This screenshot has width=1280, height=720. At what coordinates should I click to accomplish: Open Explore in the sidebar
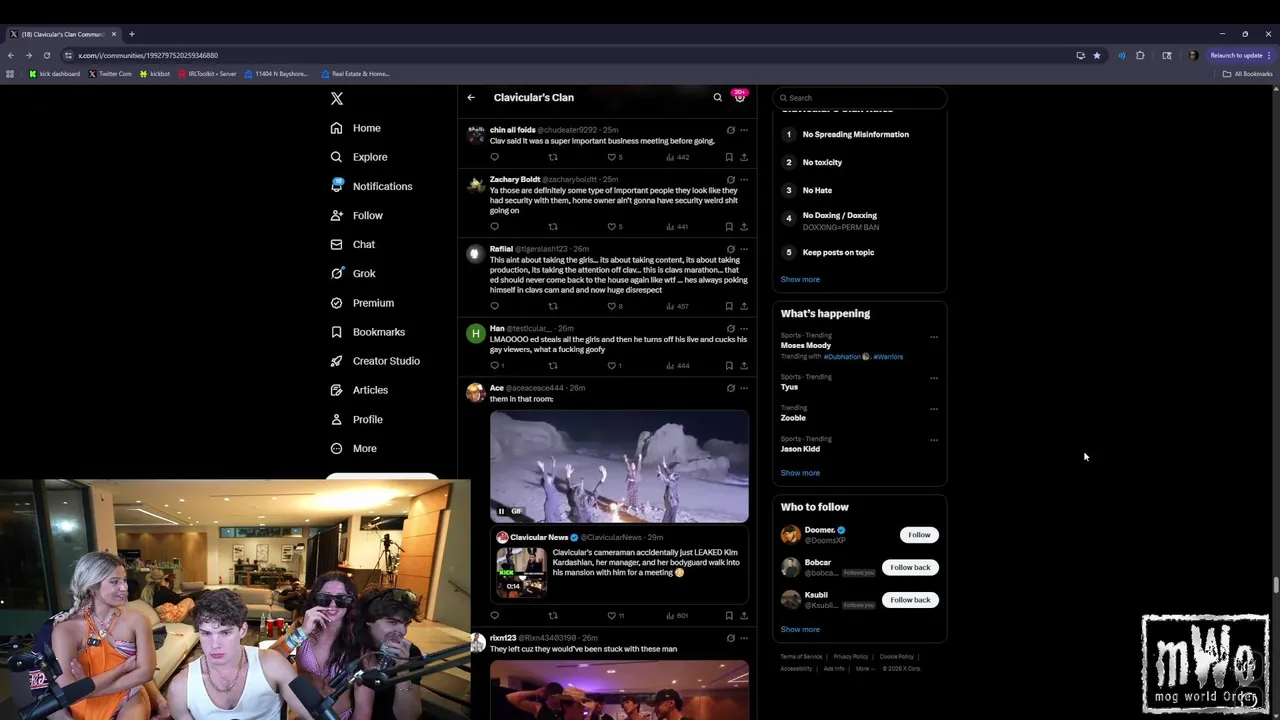tap(359, 157)
